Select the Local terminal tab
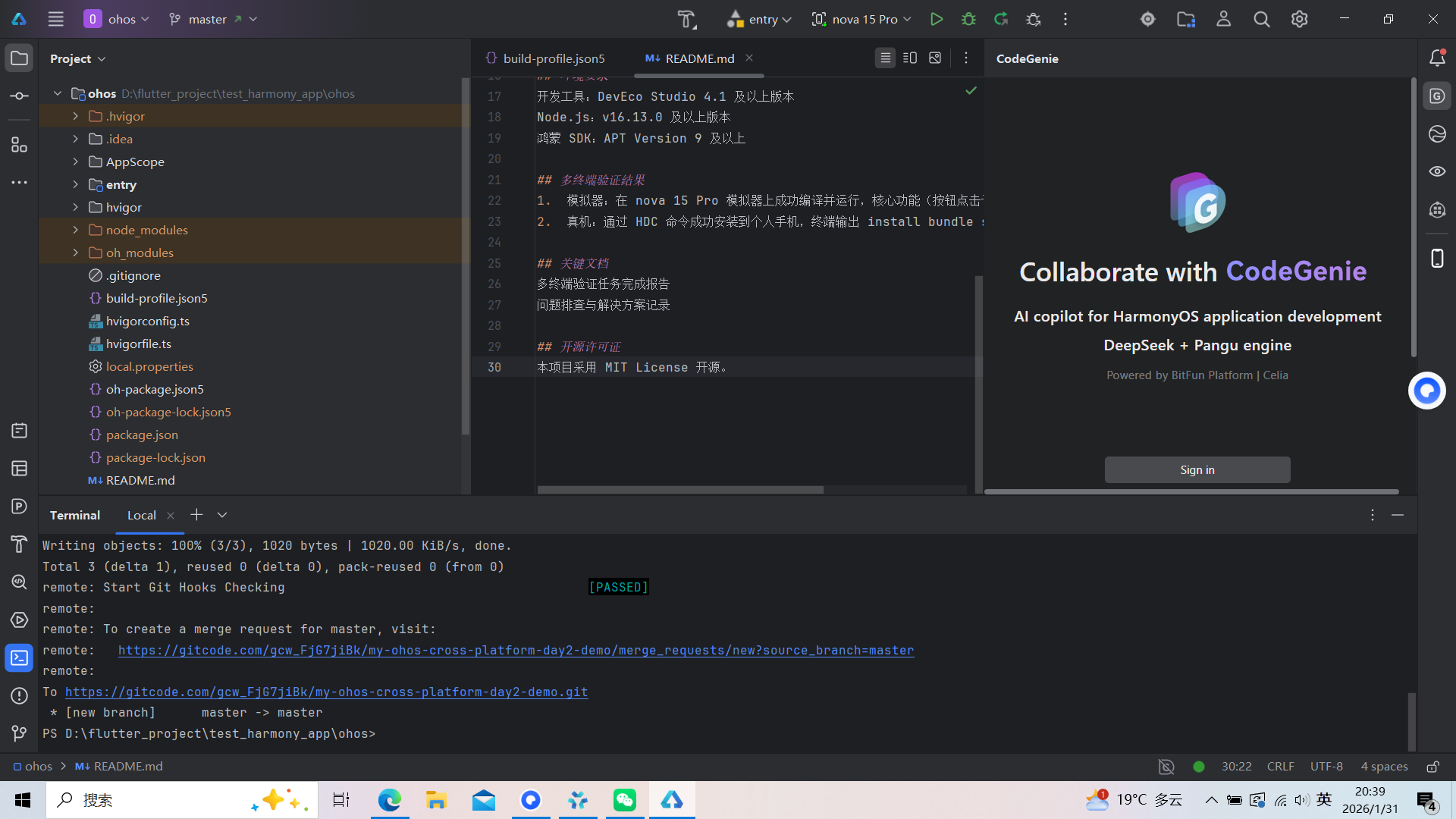The height and width of the screenshot is (819, 1456). pyautogui.click(x=142, y=515)
